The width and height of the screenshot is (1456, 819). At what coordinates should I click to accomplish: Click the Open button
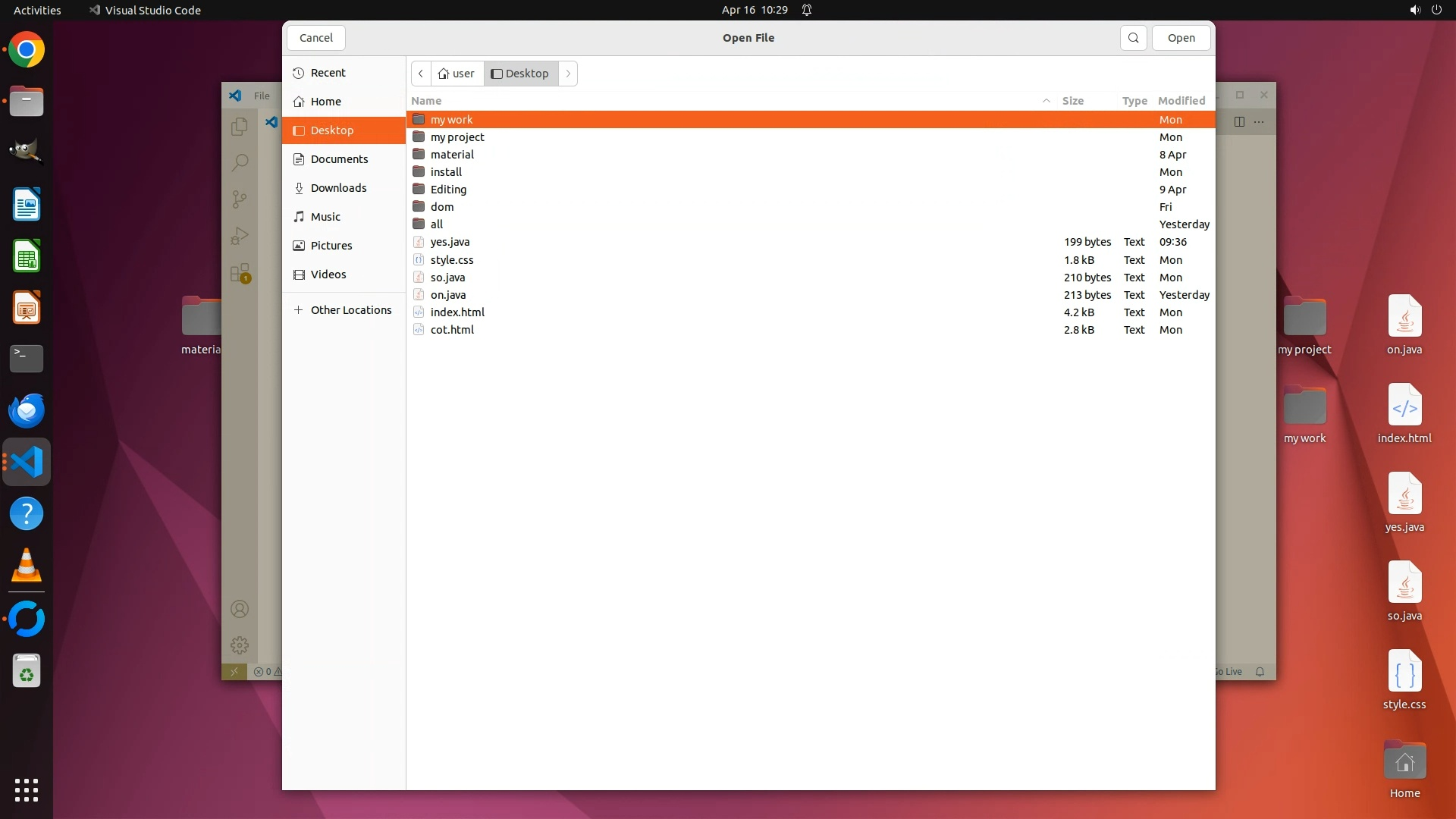click(1181, 38)
